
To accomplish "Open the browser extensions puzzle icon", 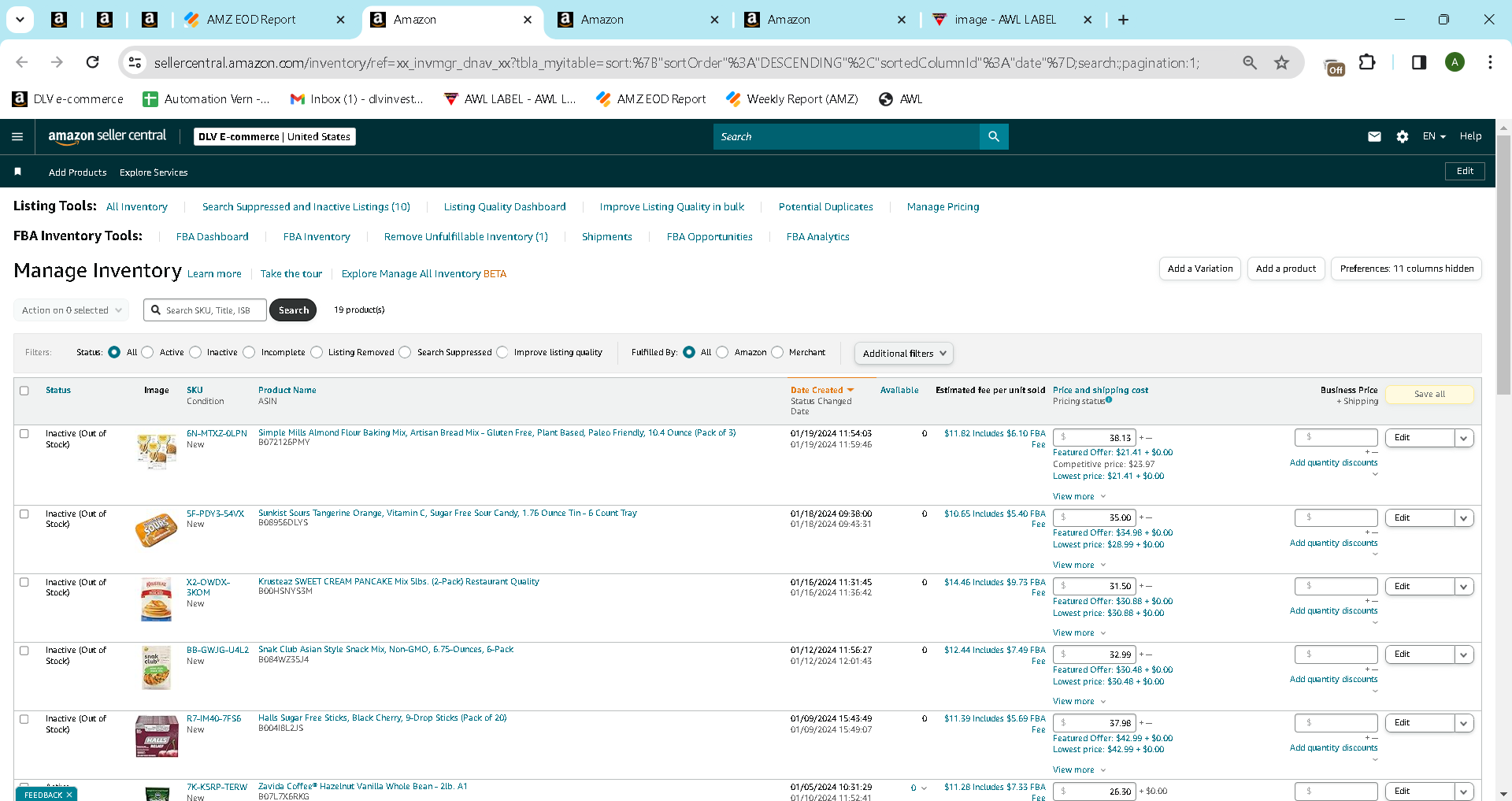I will (1368, 62).
